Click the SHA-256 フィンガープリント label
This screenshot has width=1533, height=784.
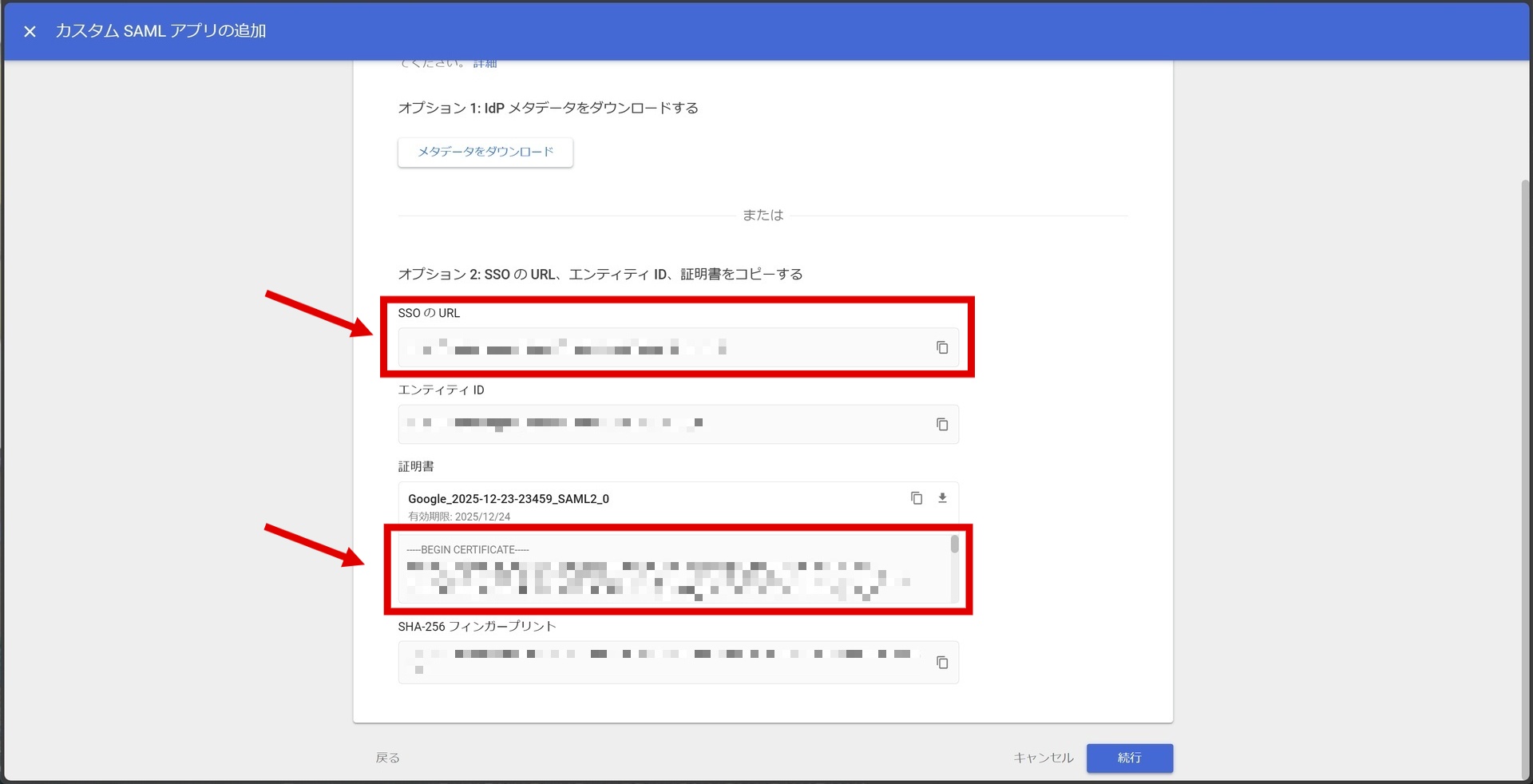477,627
